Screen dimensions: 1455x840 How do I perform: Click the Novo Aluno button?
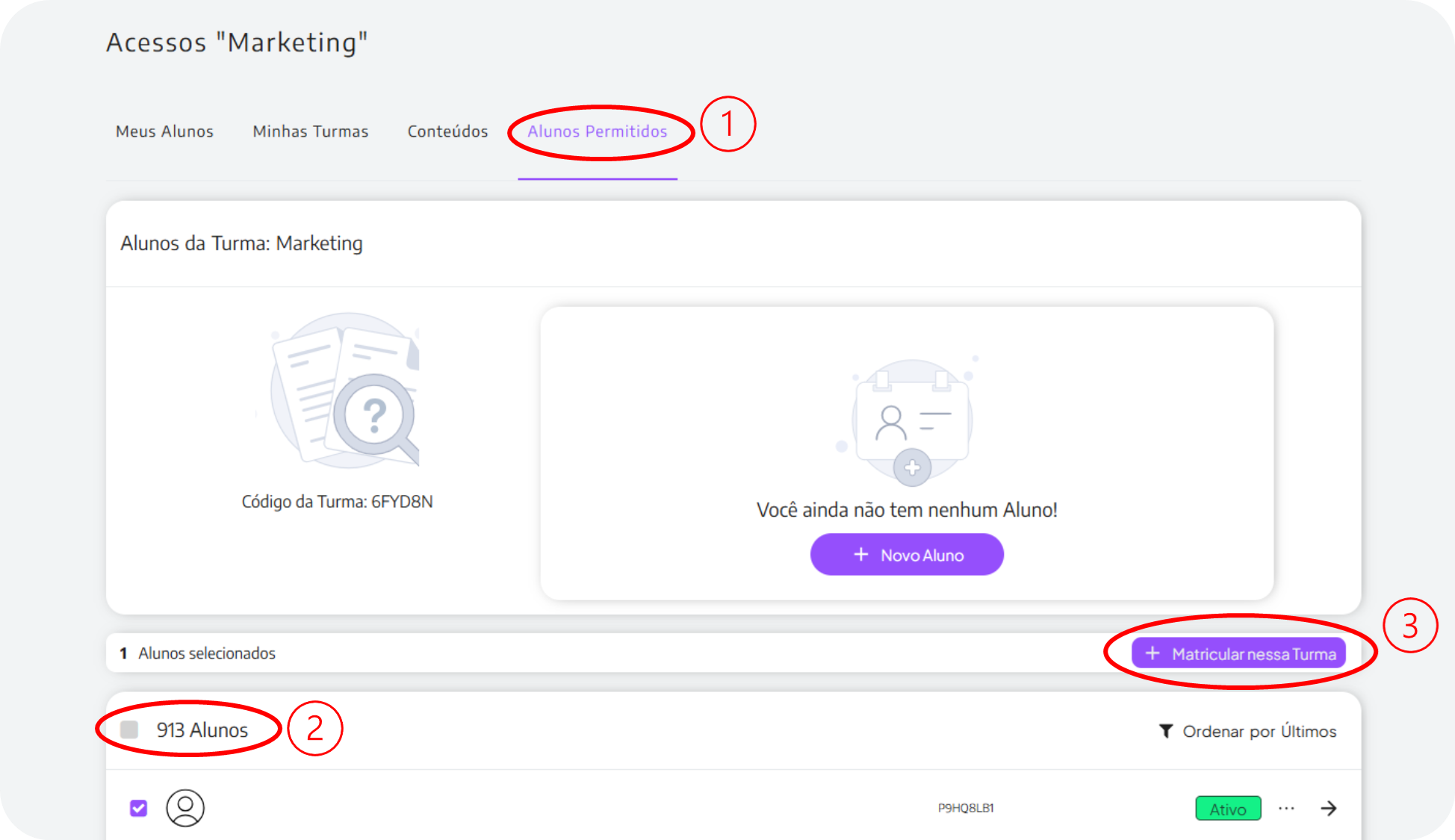907,555
